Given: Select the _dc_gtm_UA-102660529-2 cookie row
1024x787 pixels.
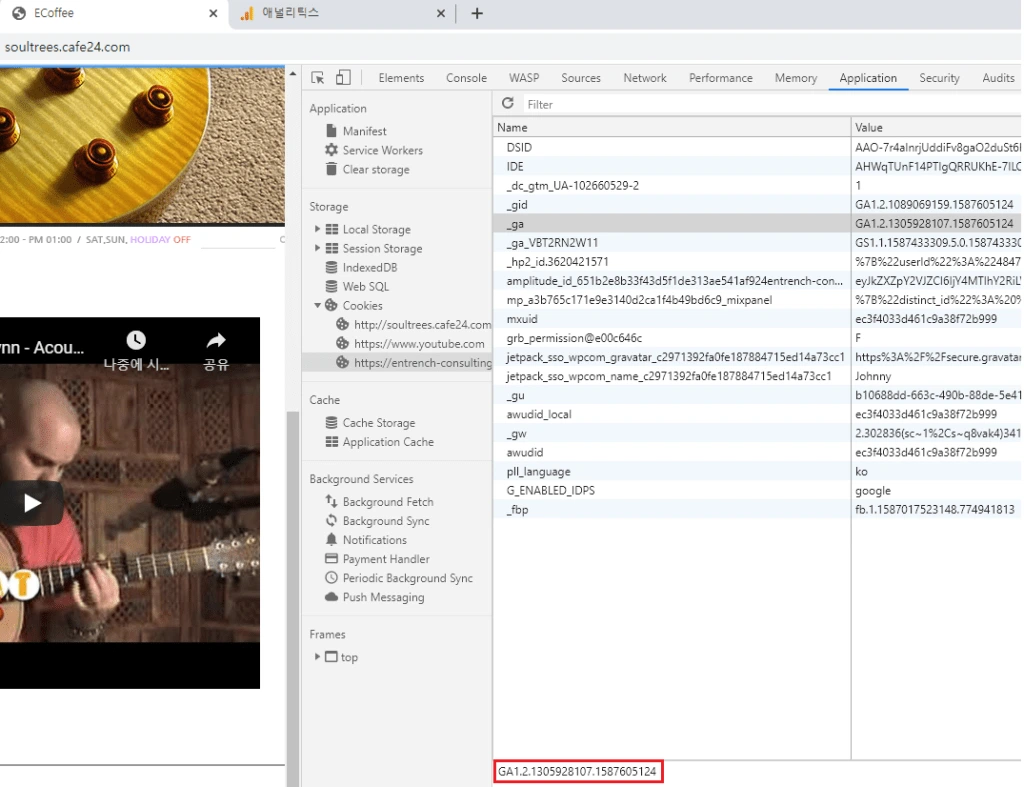Looking at the screenshot, I should (758, 185).
